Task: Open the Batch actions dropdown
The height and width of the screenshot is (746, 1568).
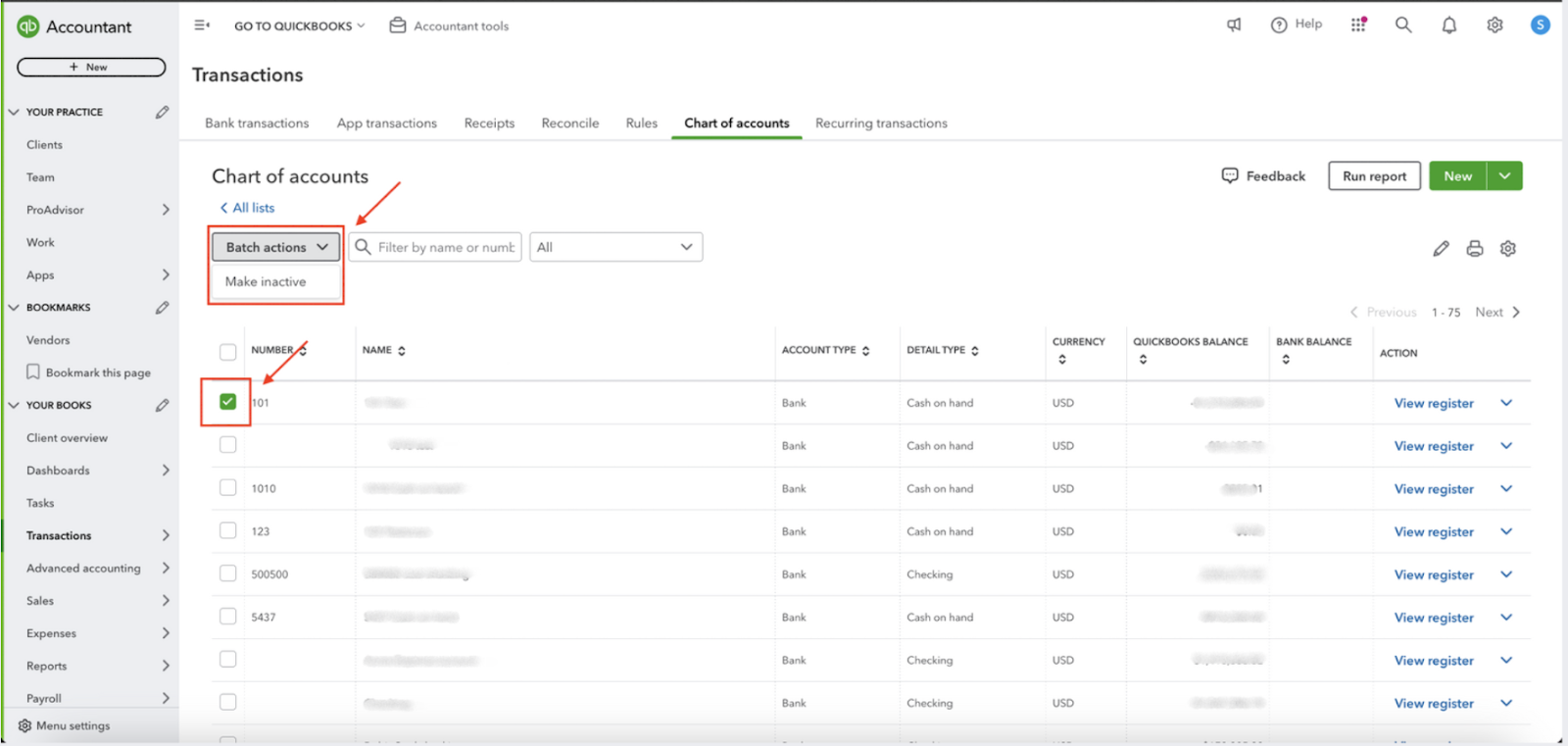Action: (x=276, y=247)
